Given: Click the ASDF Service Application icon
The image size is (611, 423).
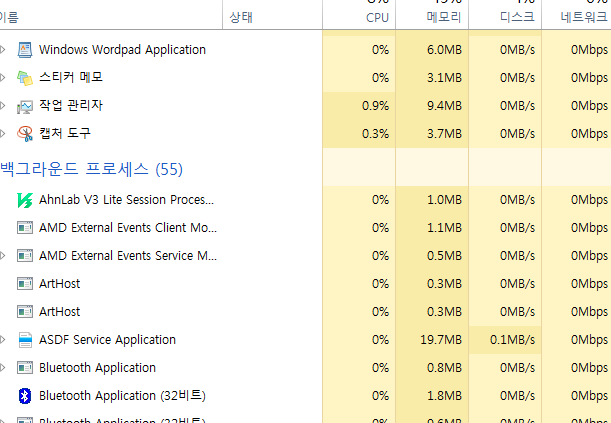Looking at the screenshot, I should 25,340.
